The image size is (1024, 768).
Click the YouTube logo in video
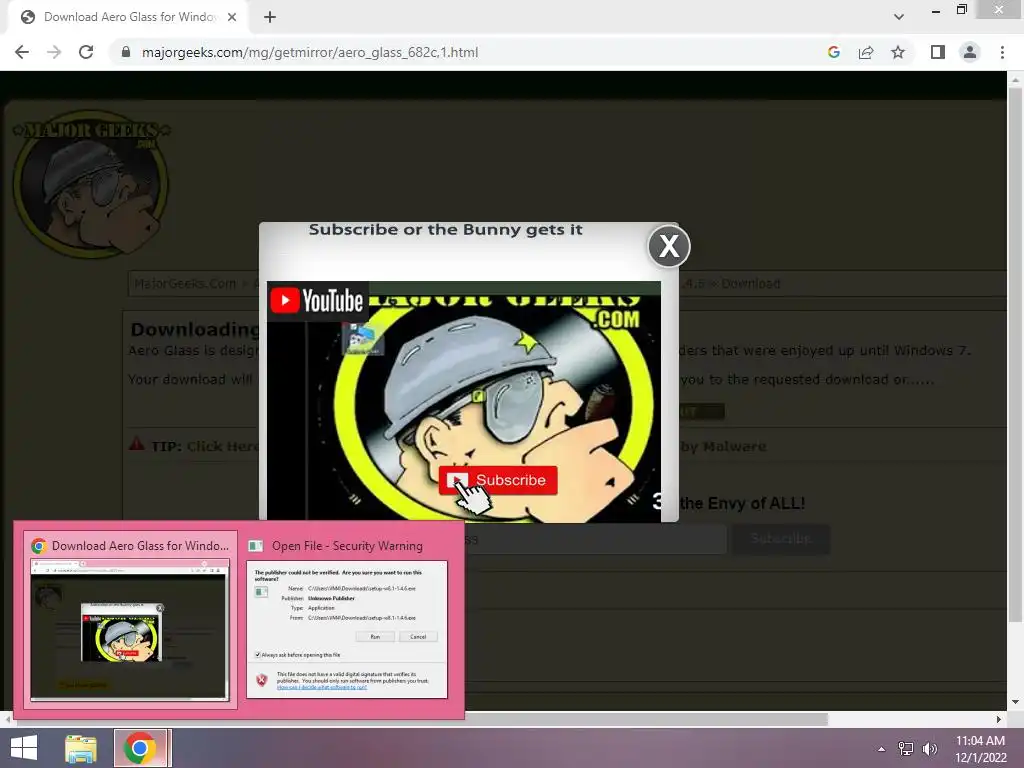point(317,300)
